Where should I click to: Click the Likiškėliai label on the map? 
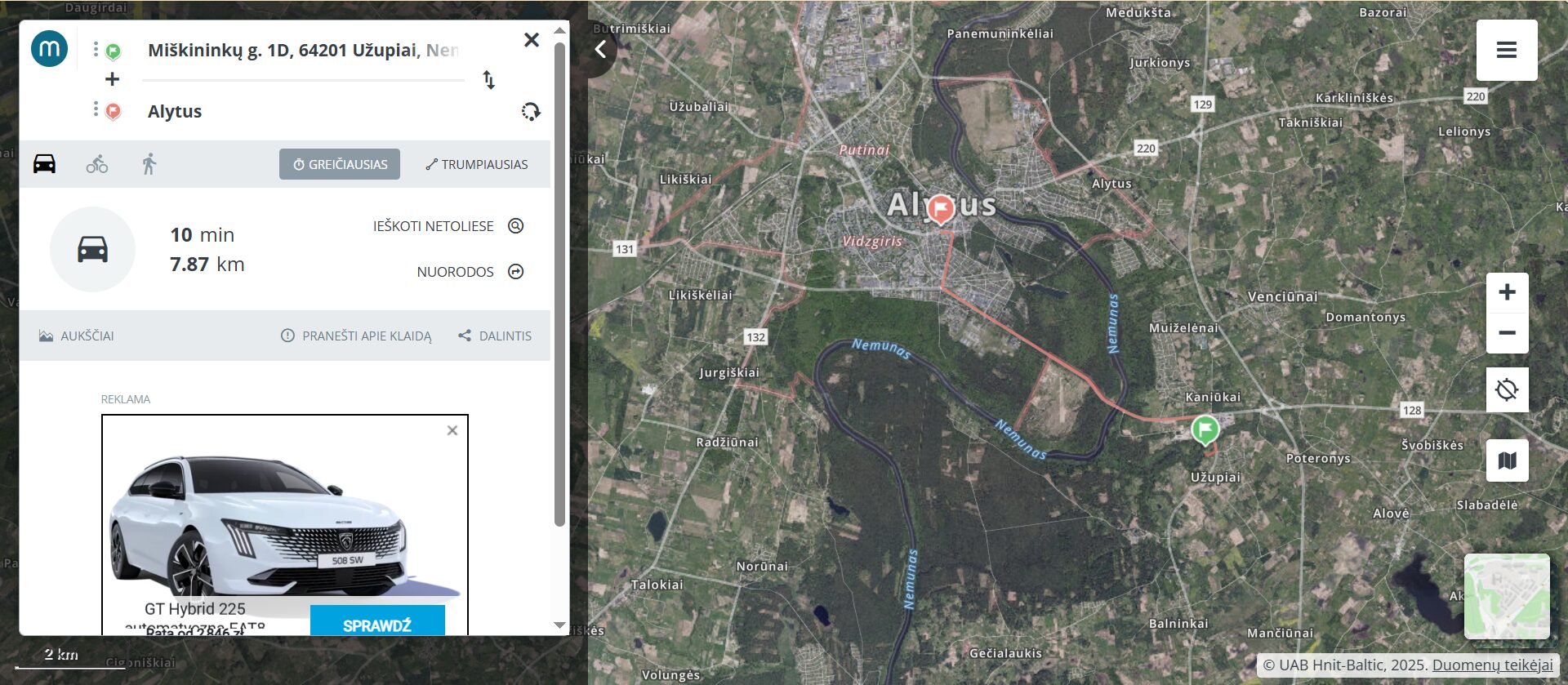[x=700, y=295]
